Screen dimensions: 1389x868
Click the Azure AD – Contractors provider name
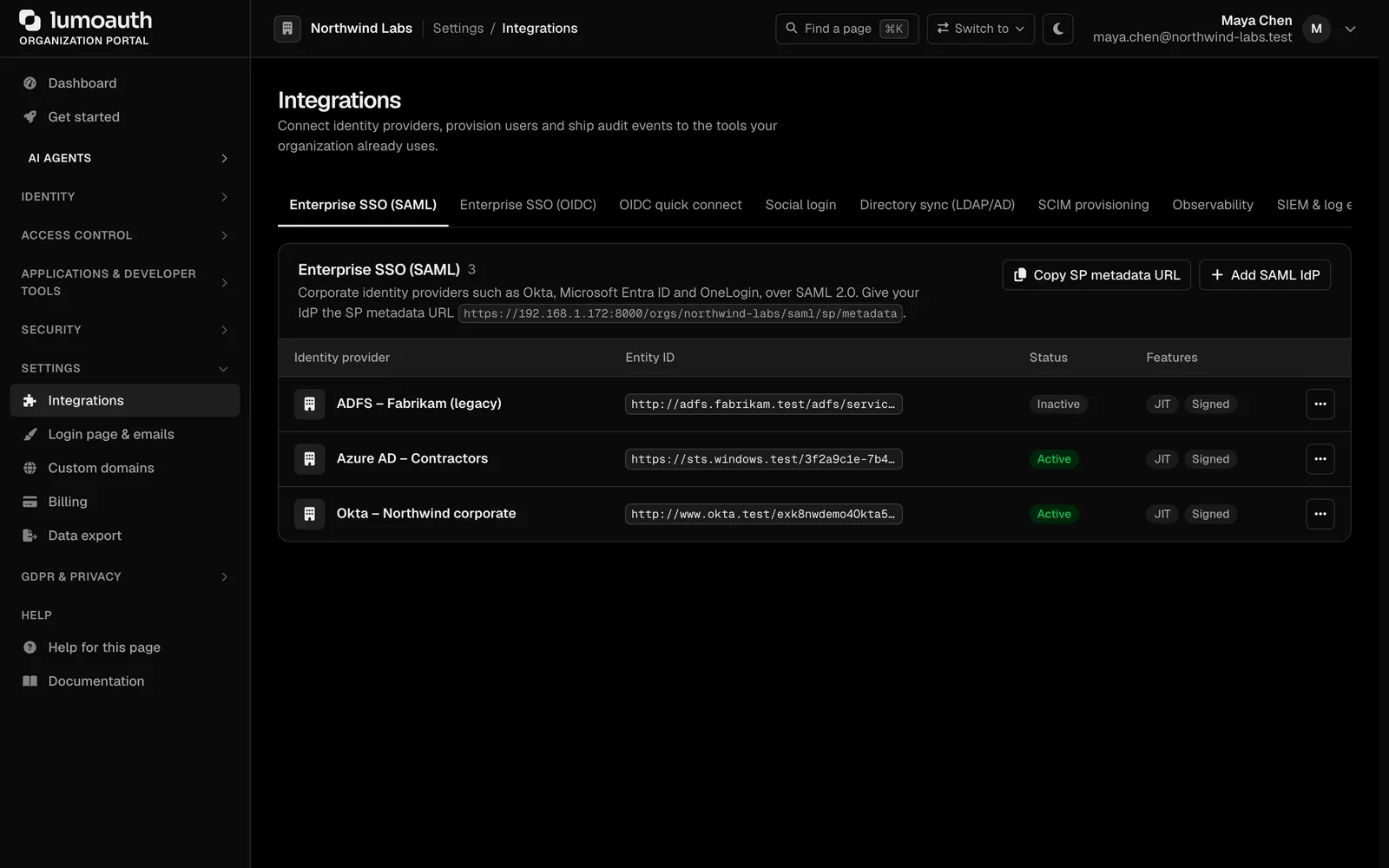(412, 458)
